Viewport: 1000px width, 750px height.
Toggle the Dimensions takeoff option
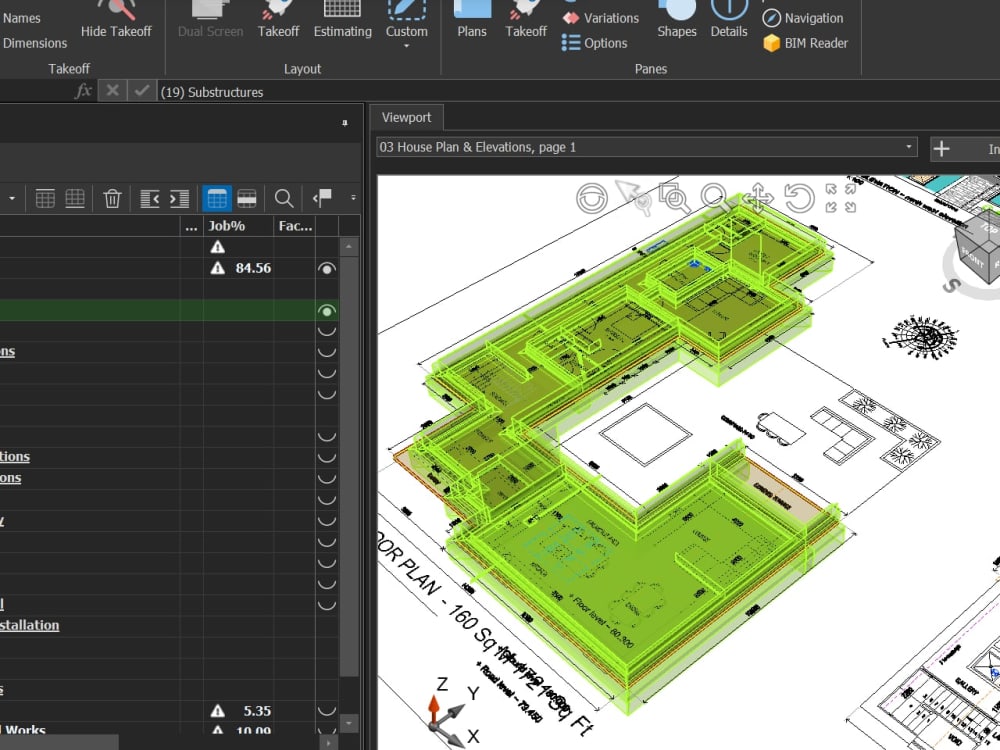click(x=34, y=43)
